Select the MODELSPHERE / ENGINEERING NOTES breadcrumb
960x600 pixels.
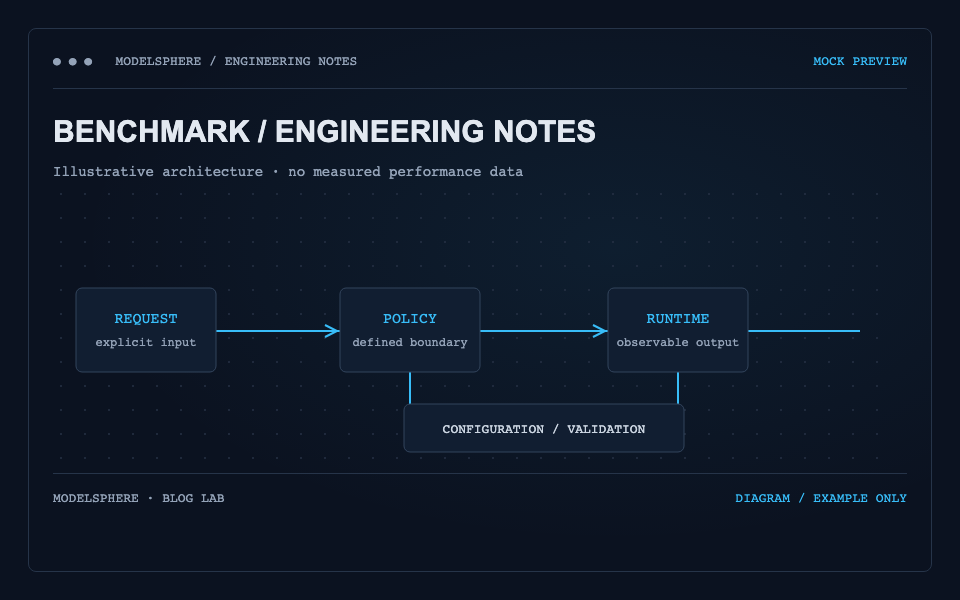(236, 61)
